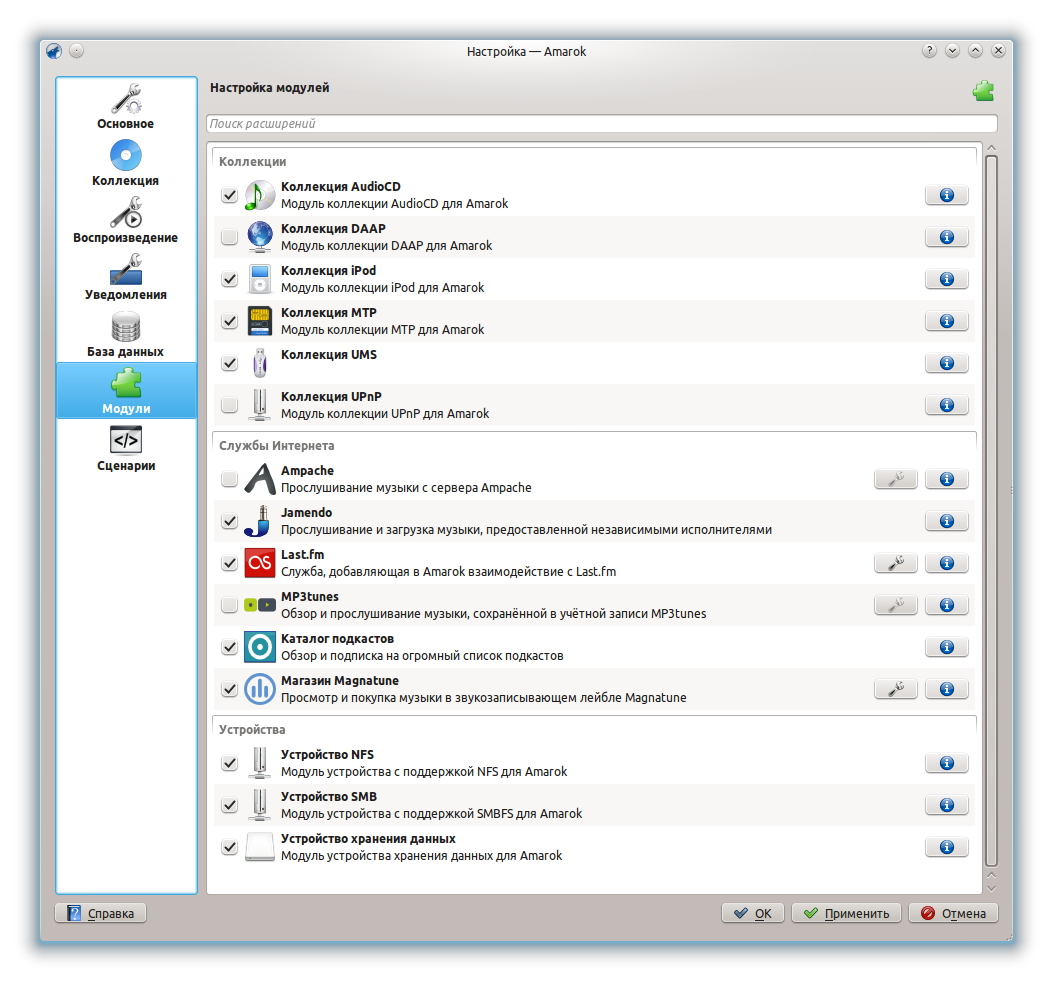
Task: Show info about Коллекция MTP
Action: pos(946,321)
